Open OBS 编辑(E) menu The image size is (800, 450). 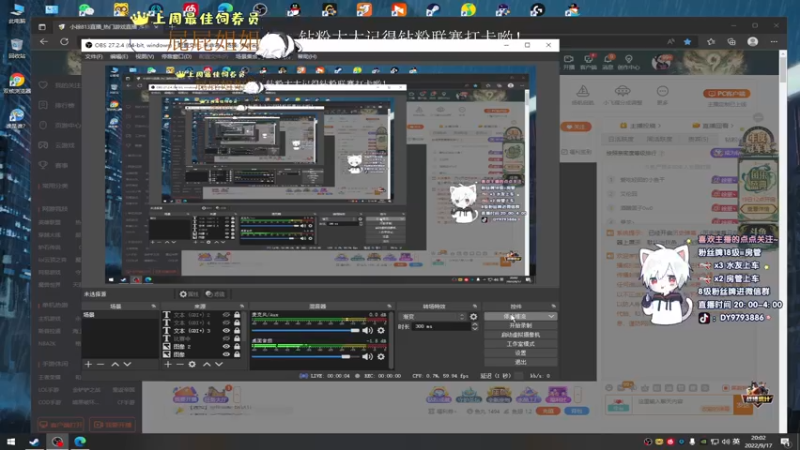point(119,57)
